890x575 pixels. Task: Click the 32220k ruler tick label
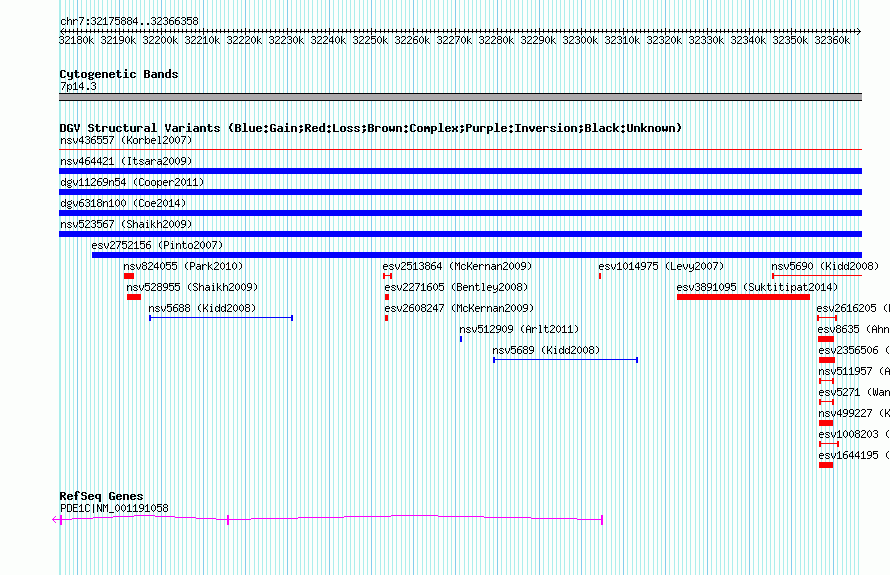[x=244, y=40]
